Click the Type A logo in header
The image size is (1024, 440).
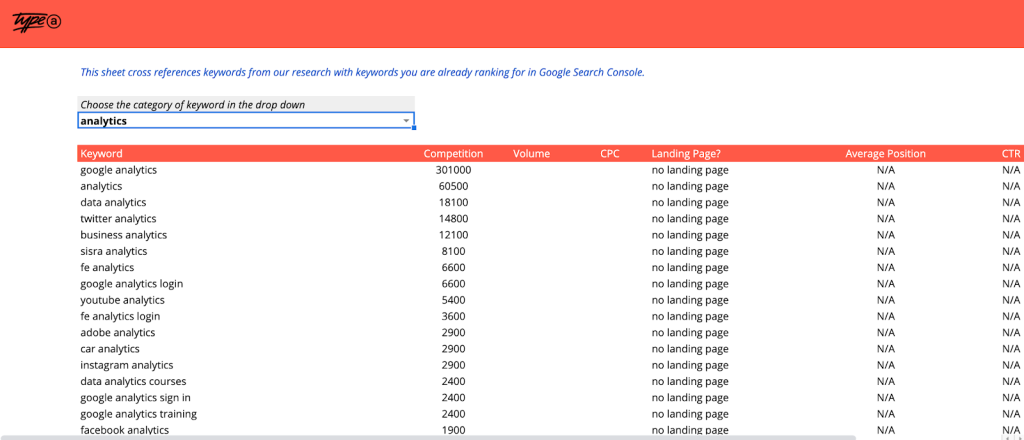click(37, 22)
